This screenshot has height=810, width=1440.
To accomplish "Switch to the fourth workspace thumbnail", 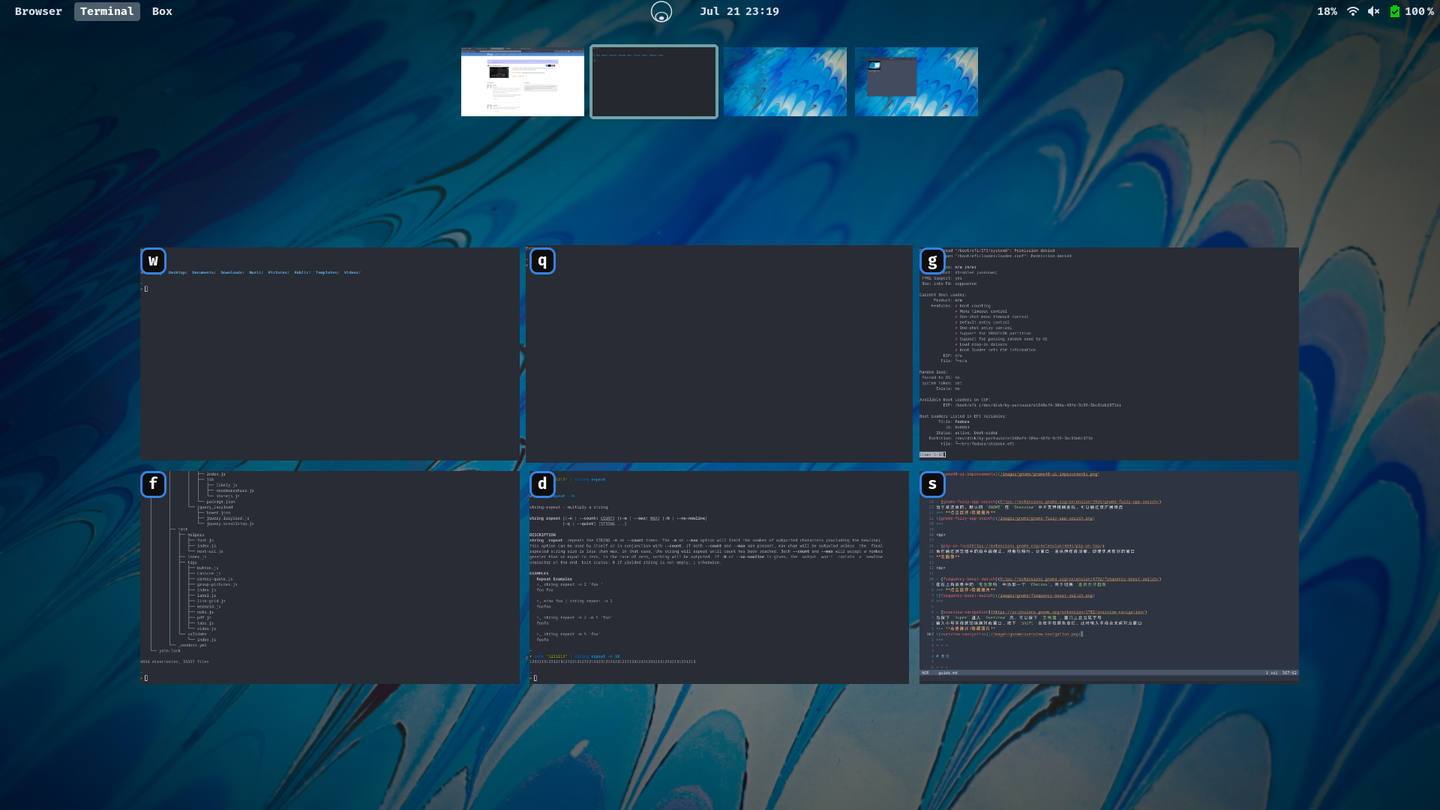I will click(916, 81).
